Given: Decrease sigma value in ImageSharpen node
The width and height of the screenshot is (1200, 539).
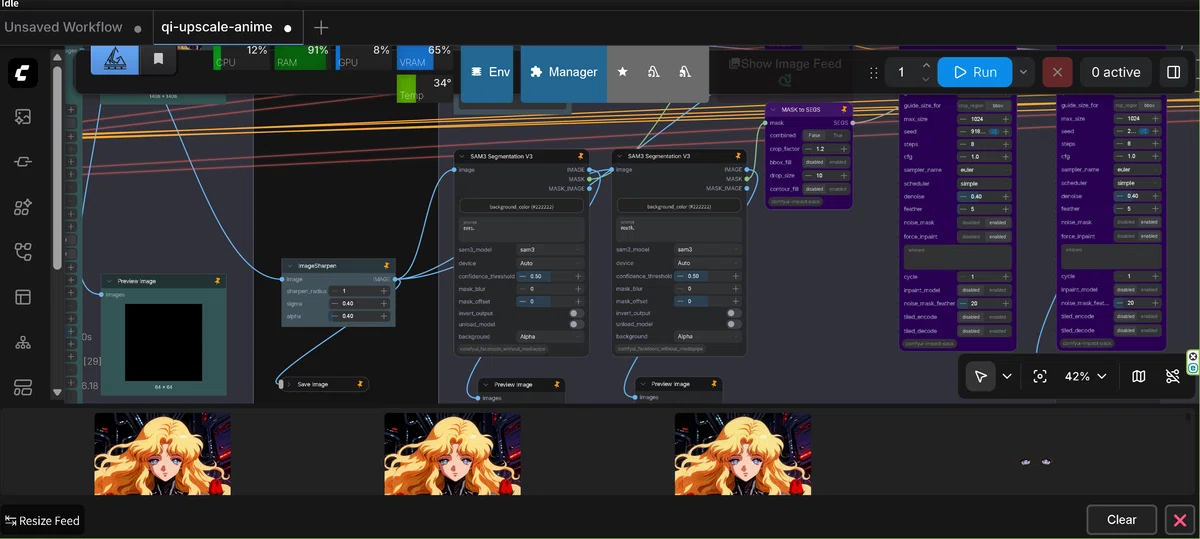Looking at the screenshot, I should point(335,303).
